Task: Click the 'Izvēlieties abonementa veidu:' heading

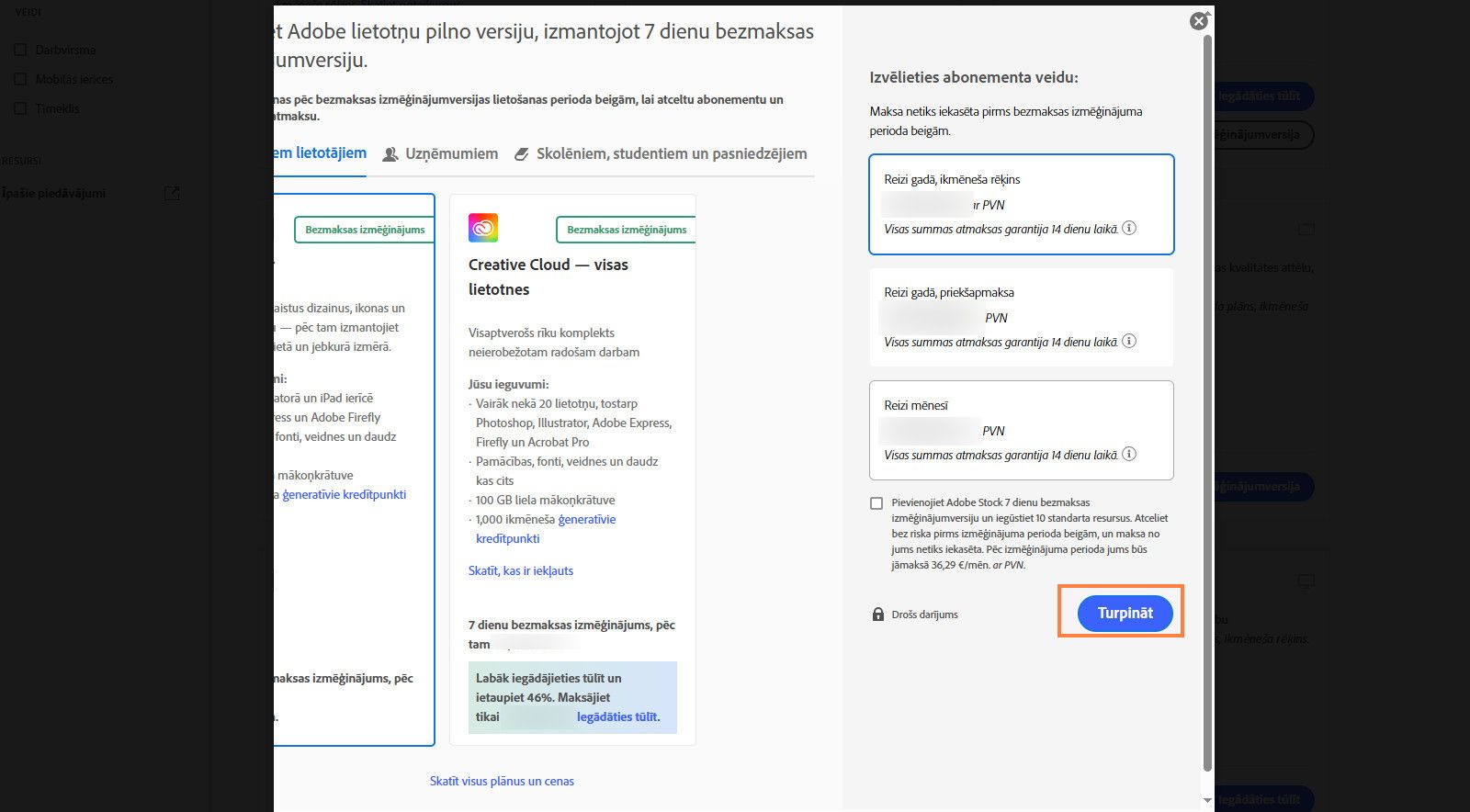Action: pos(974,78)
